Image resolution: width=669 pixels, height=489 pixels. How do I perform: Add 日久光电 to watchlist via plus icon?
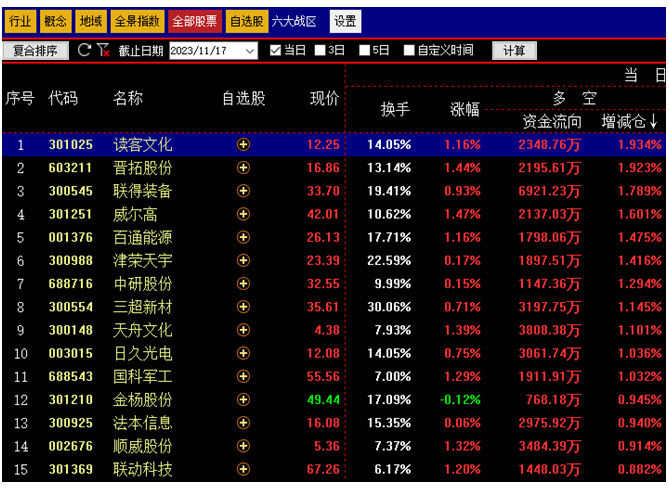[x=243, y=353]
